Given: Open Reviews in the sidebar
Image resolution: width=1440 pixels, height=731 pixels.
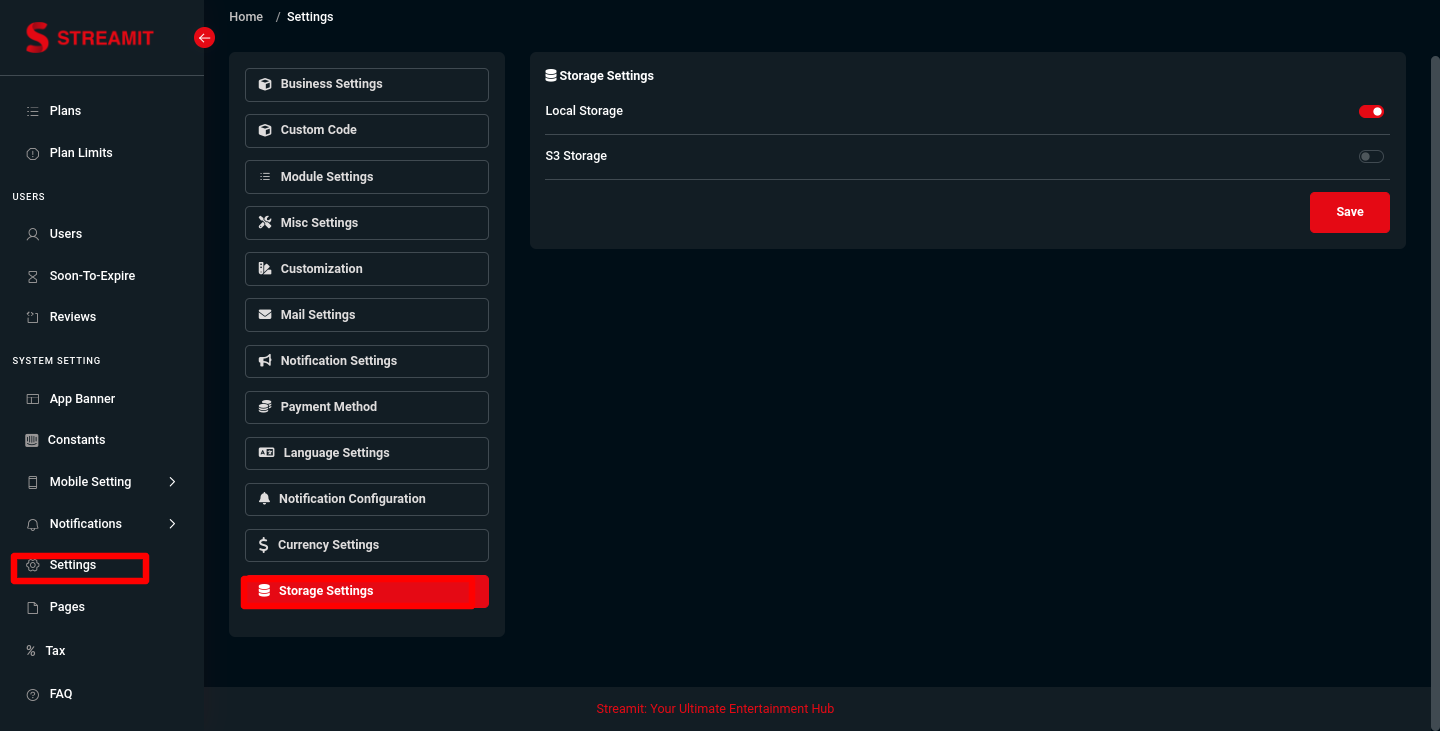Looking at the screenshot, I should pyautogui.click(x=73, y=317).
